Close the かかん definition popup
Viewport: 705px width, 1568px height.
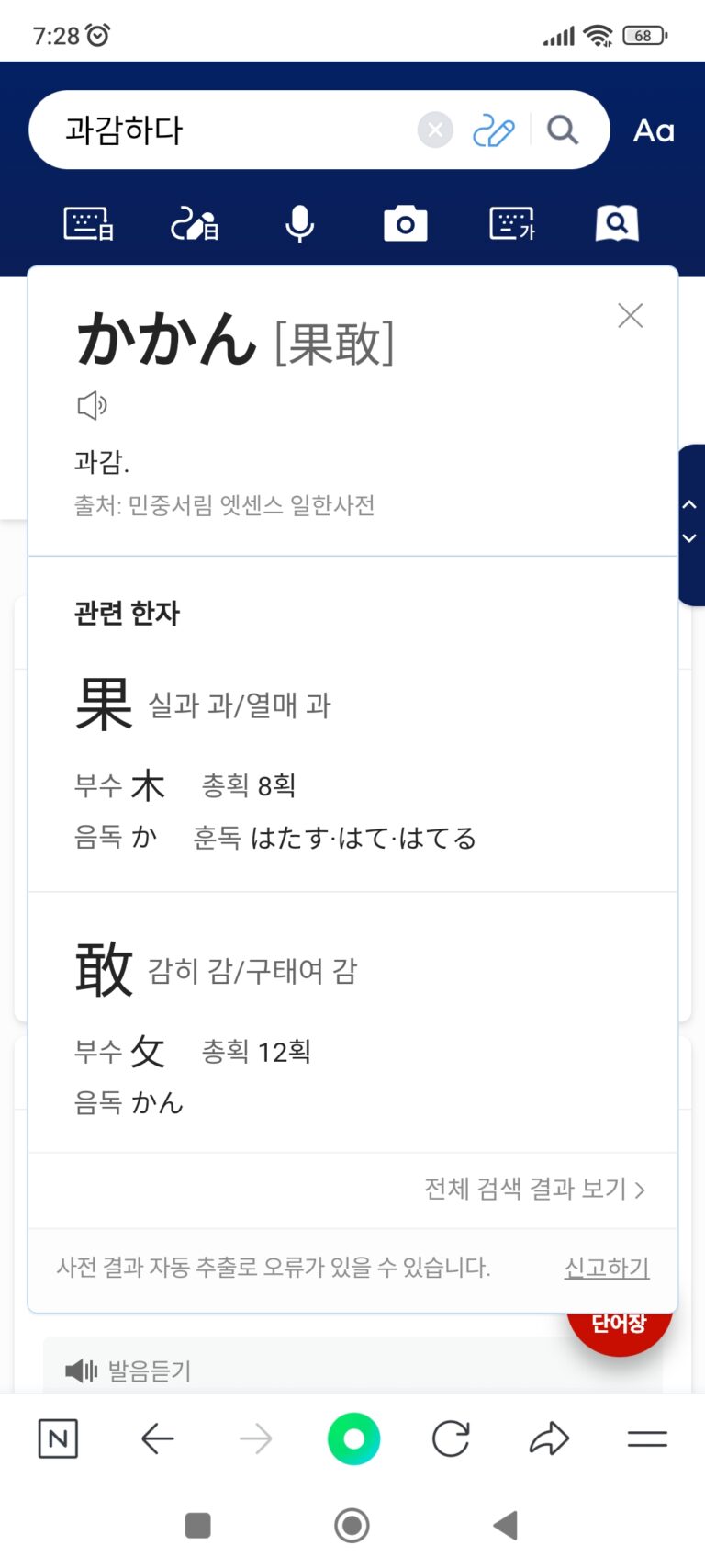630,316
